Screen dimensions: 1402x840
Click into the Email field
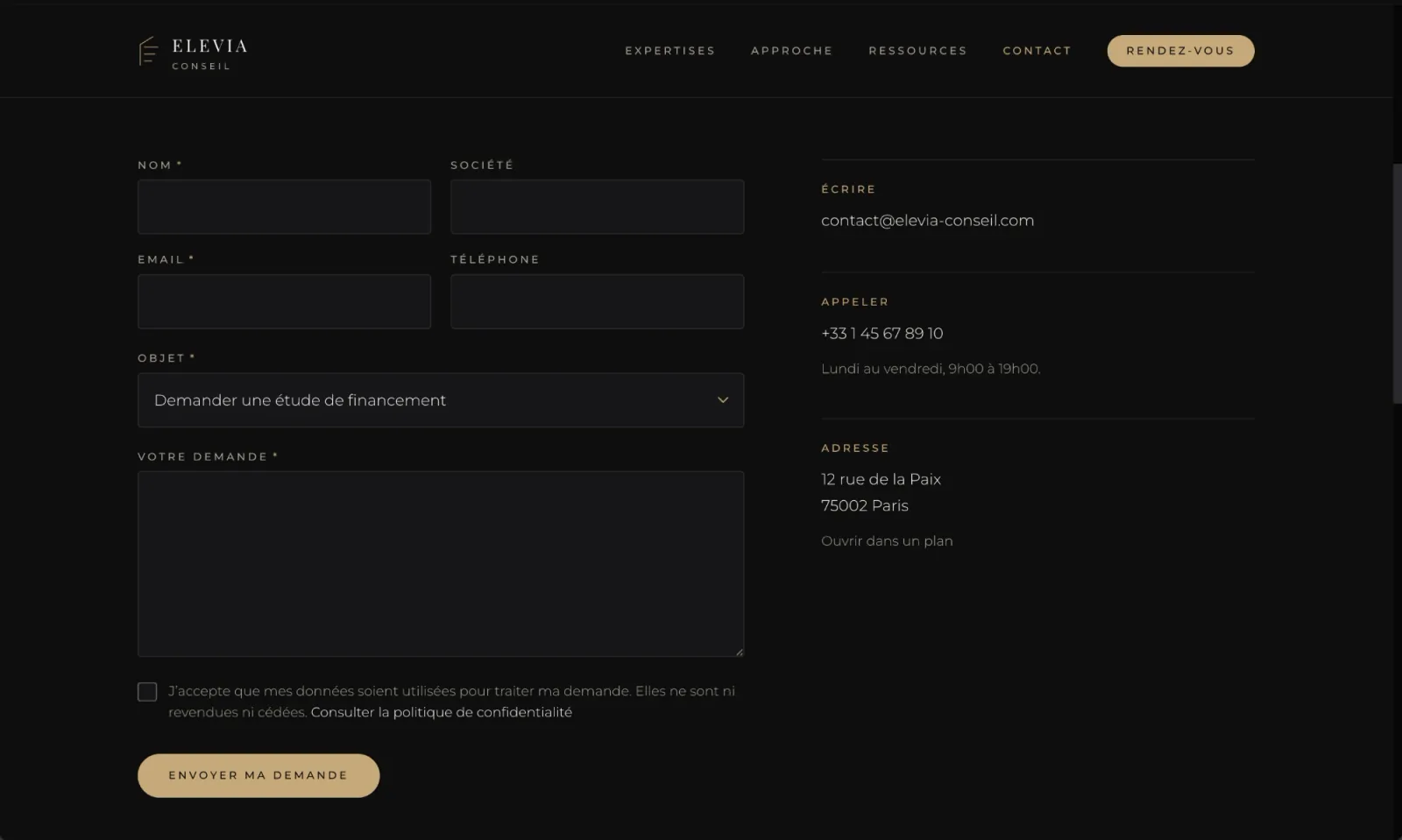284,301
